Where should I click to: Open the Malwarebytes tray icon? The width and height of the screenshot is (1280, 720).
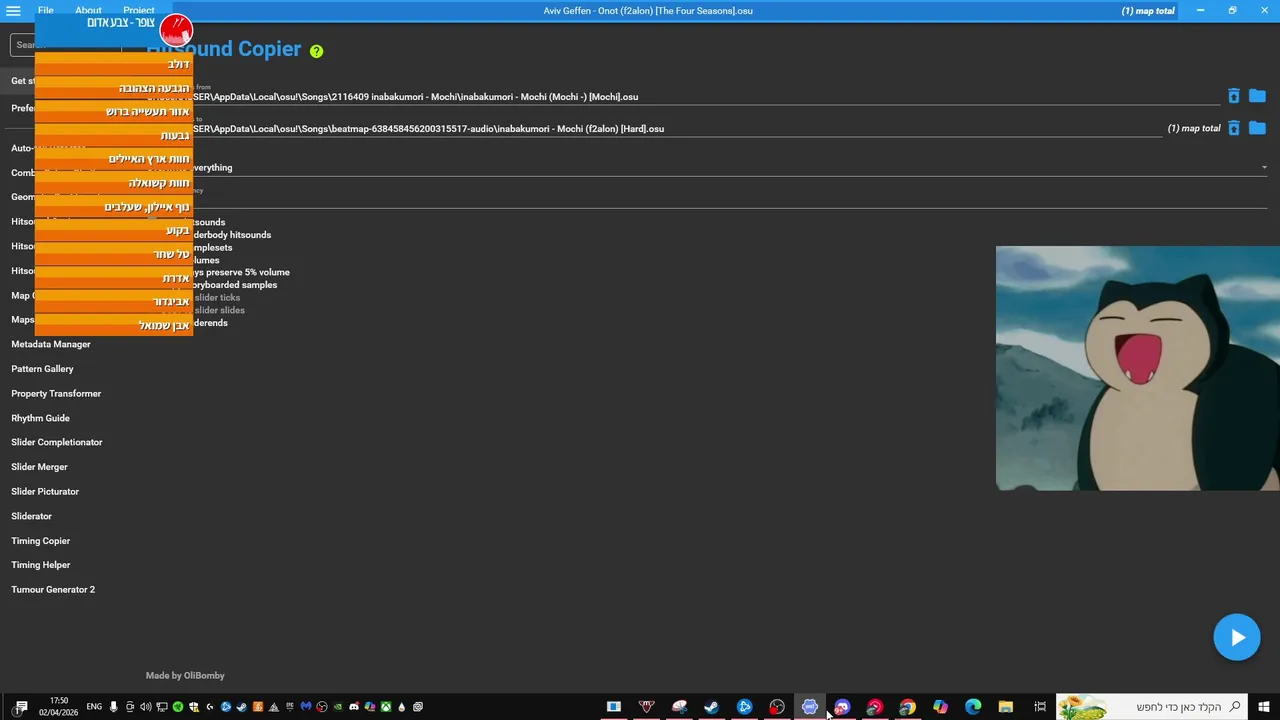coord(306,707)
